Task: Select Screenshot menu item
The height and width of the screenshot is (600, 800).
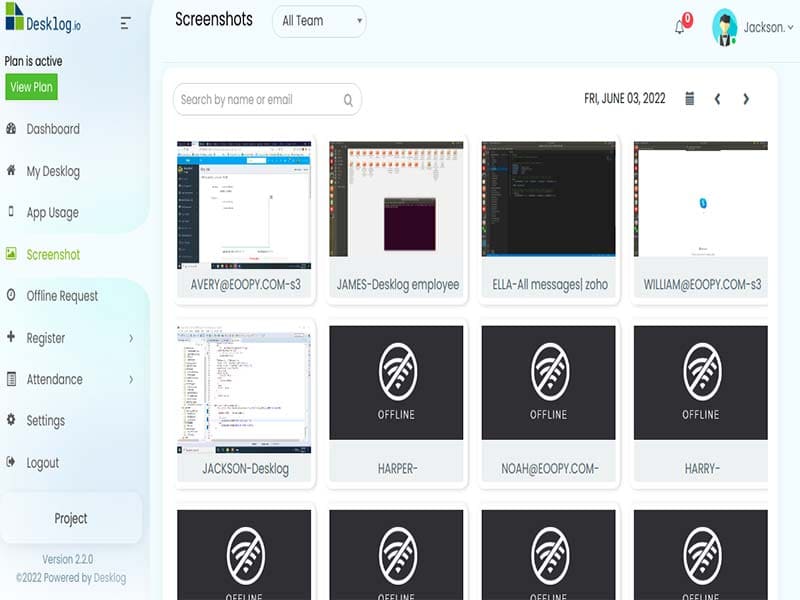Action: 53,255
